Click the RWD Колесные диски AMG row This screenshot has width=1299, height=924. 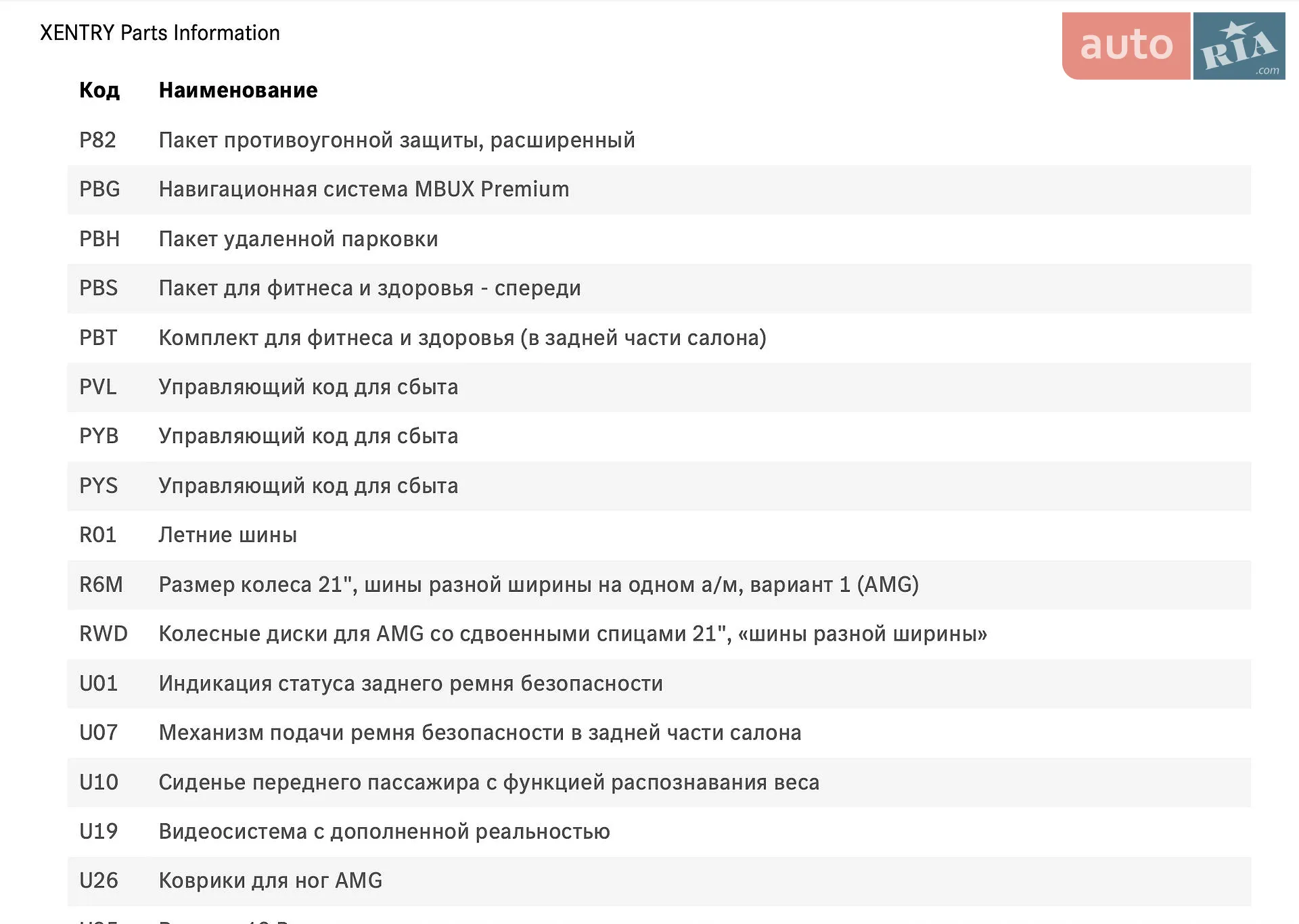coord(659,634)
